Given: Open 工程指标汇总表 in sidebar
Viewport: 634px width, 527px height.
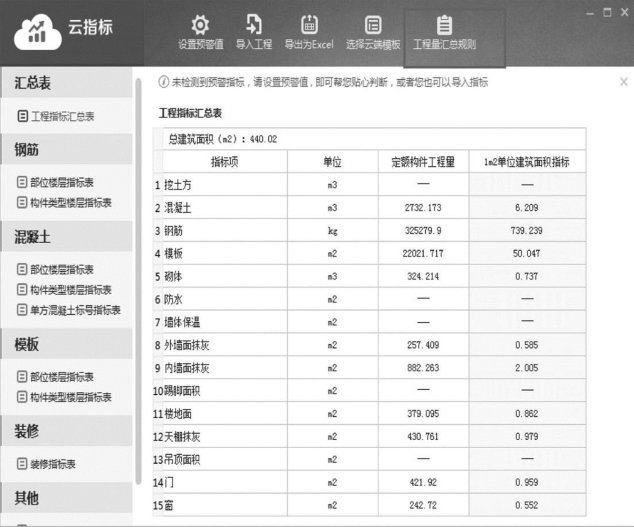Looking at the screenshot, I should click(x=56, y=116).
